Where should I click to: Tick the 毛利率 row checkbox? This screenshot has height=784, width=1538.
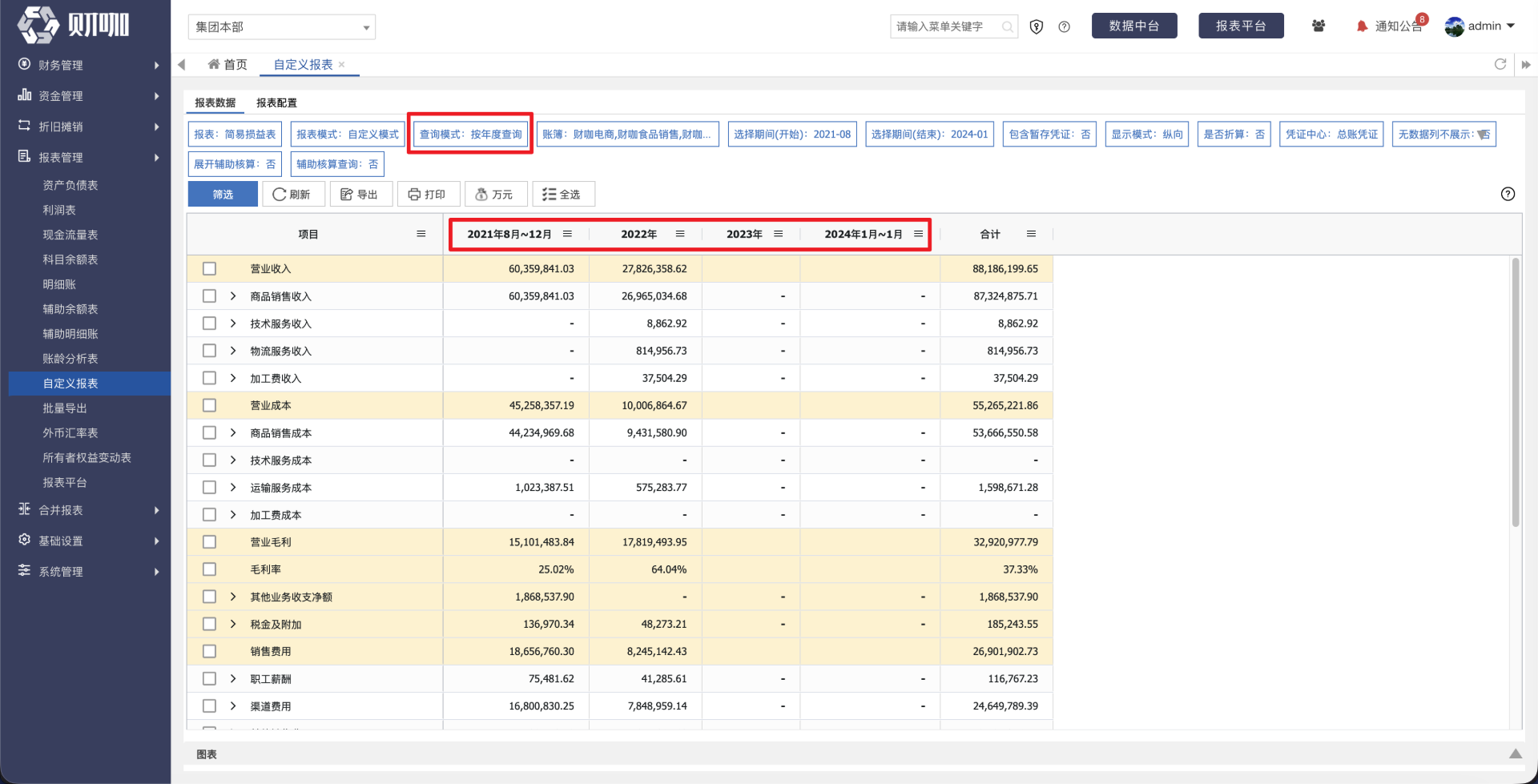pyautogui.click(x=210, y=569)
